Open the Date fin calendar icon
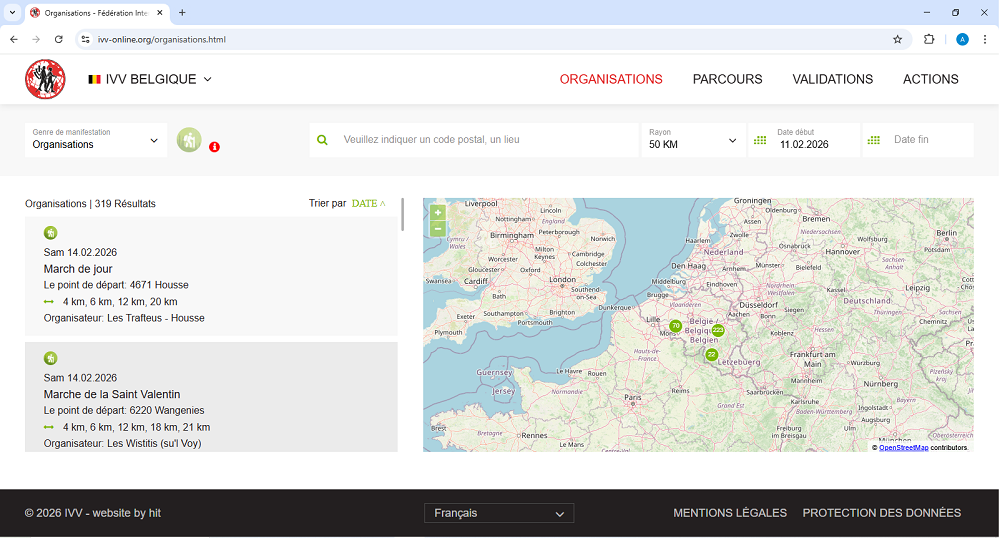 click(x=874, y=140)
